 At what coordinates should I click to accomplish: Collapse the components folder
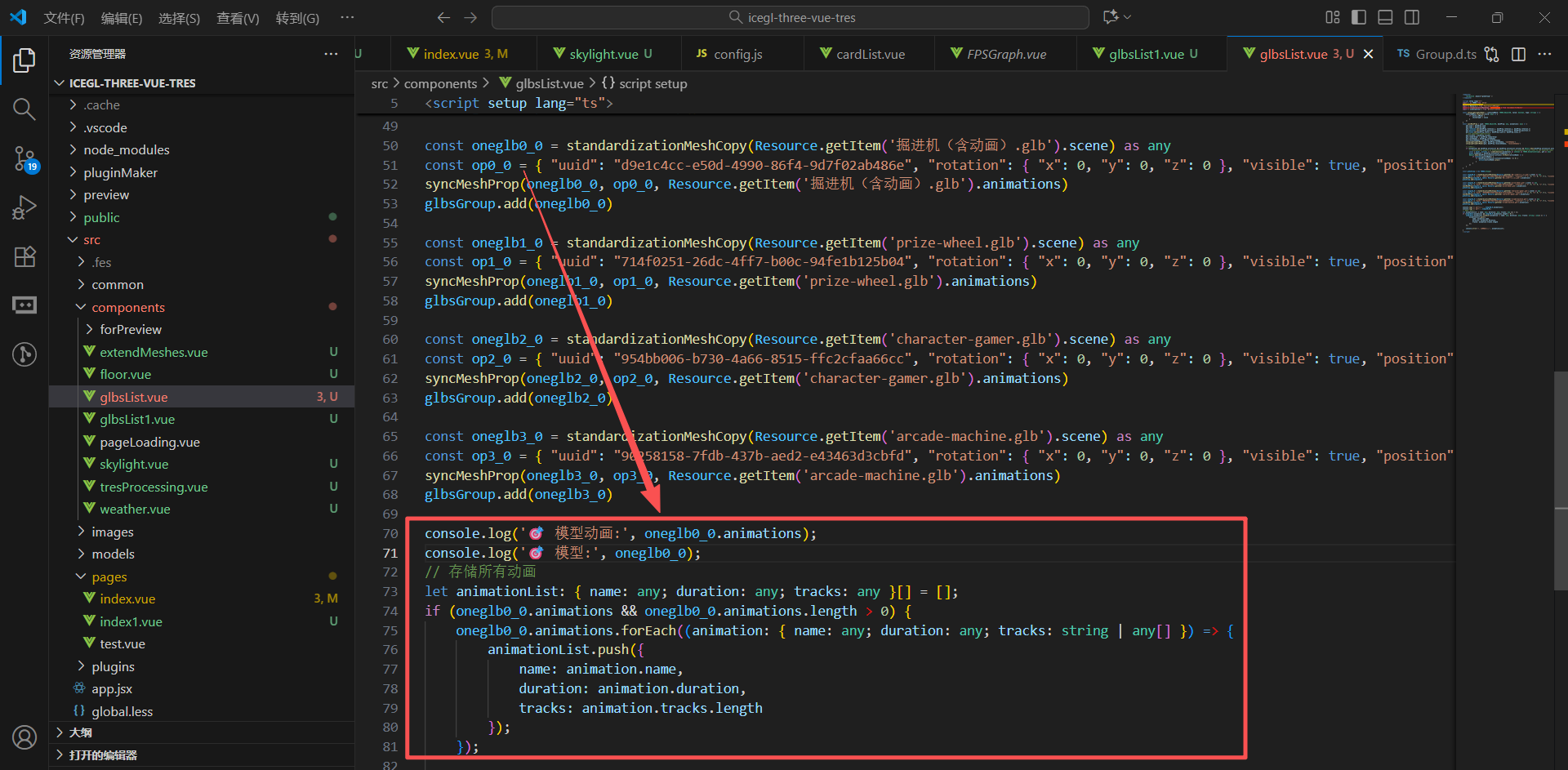pos(127,307)
